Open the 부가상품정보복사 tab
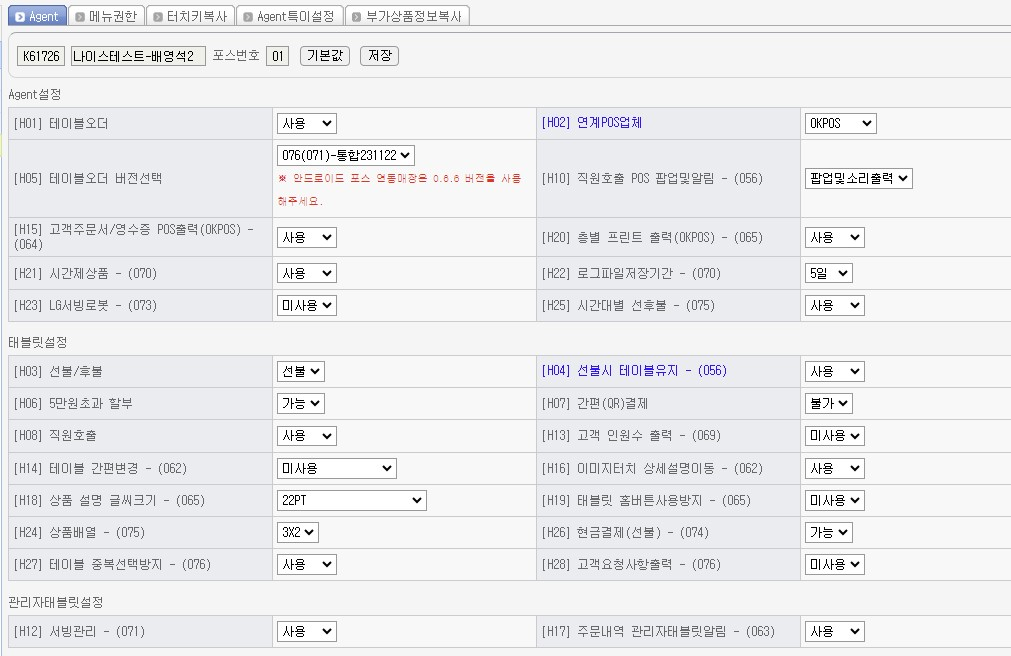The width and height of the screenshot is (1011, 656). pyautogui.click(x=406, y=16)
